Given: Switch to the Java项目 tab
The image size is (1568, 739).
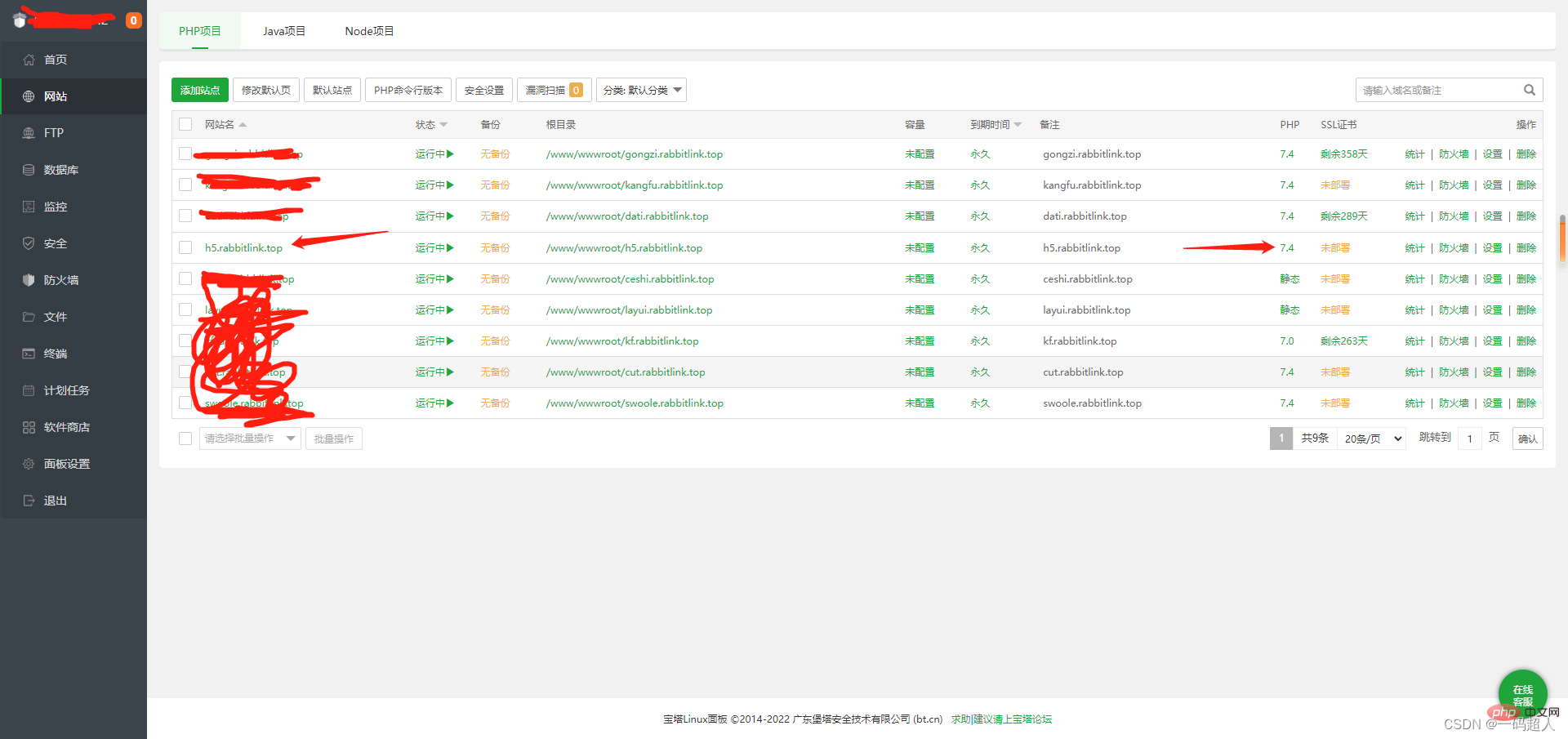Looking at the screenshot, I should point(284,31).
